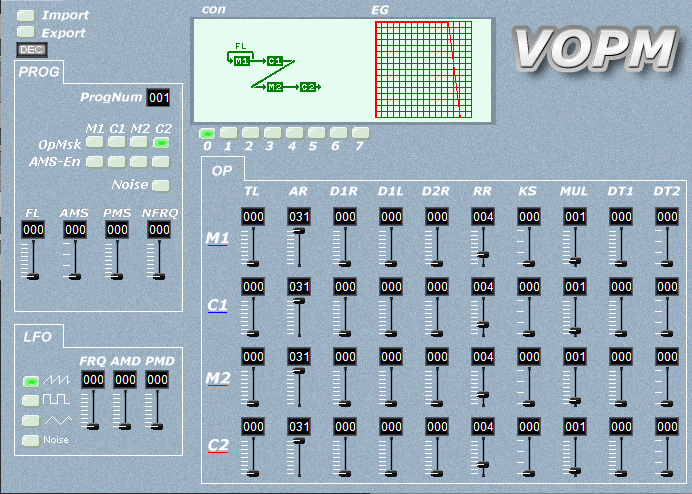Viewport: 692px width, 494px height.
Task: Select the square LFO waveform
Action: click(31, 400)
